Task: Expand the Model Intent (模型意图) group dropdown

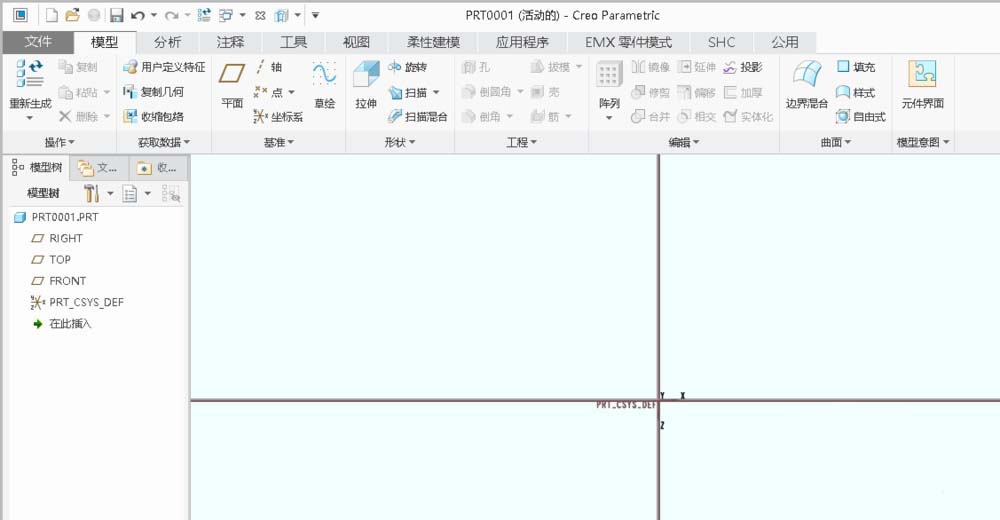Action: 923,142
